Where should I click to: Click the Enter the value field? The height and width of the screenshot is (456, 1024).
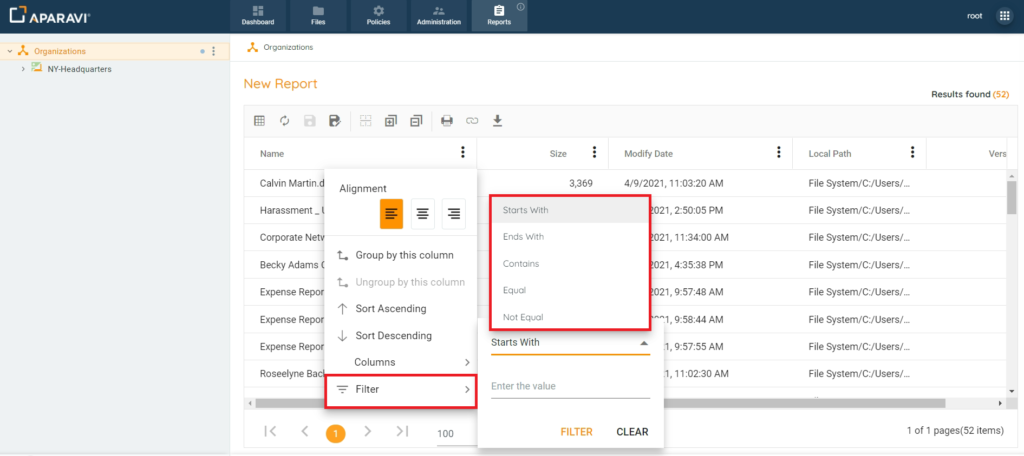570,387
